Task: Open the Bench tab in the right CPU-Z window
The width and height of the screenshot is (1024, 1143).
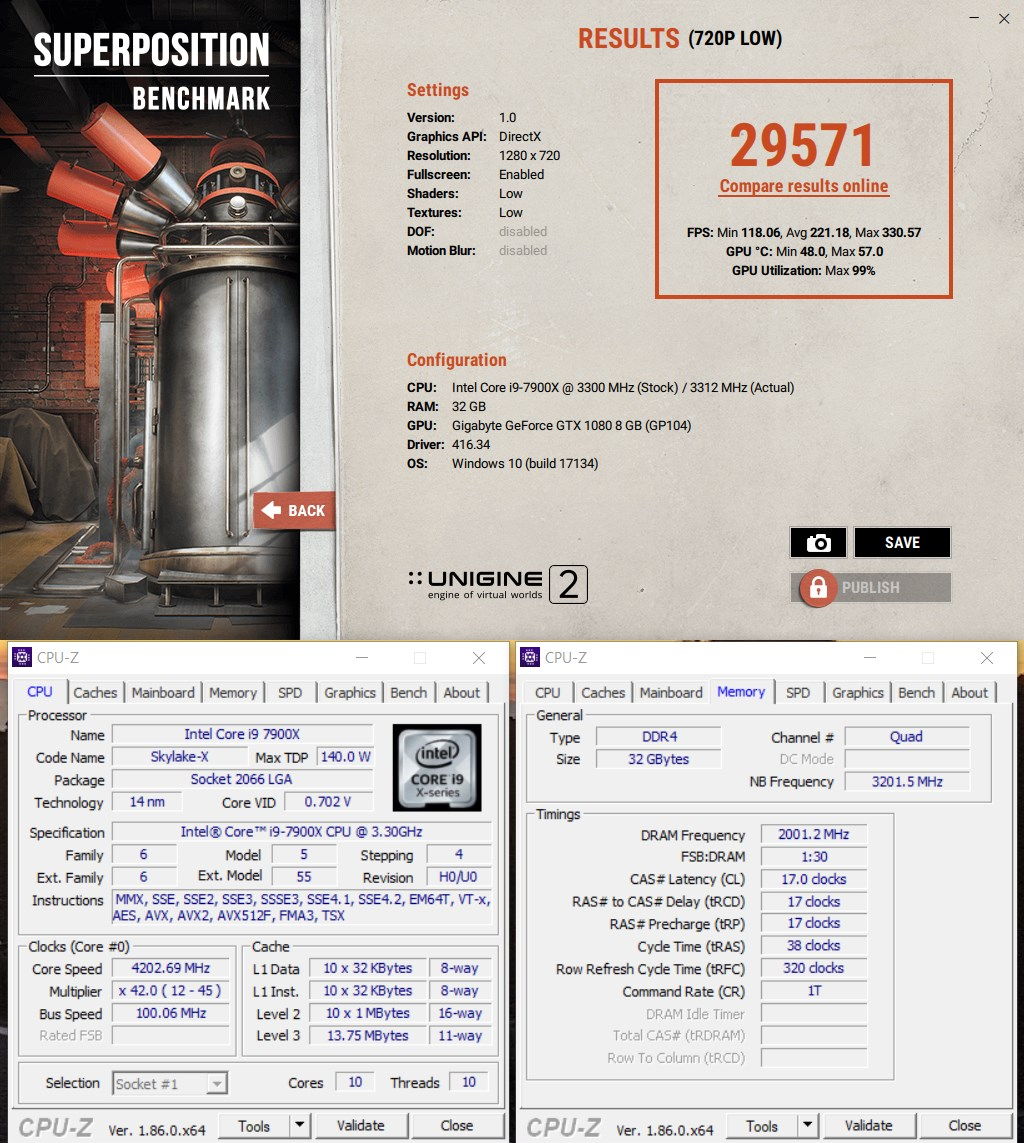Action: click(916, 693)
